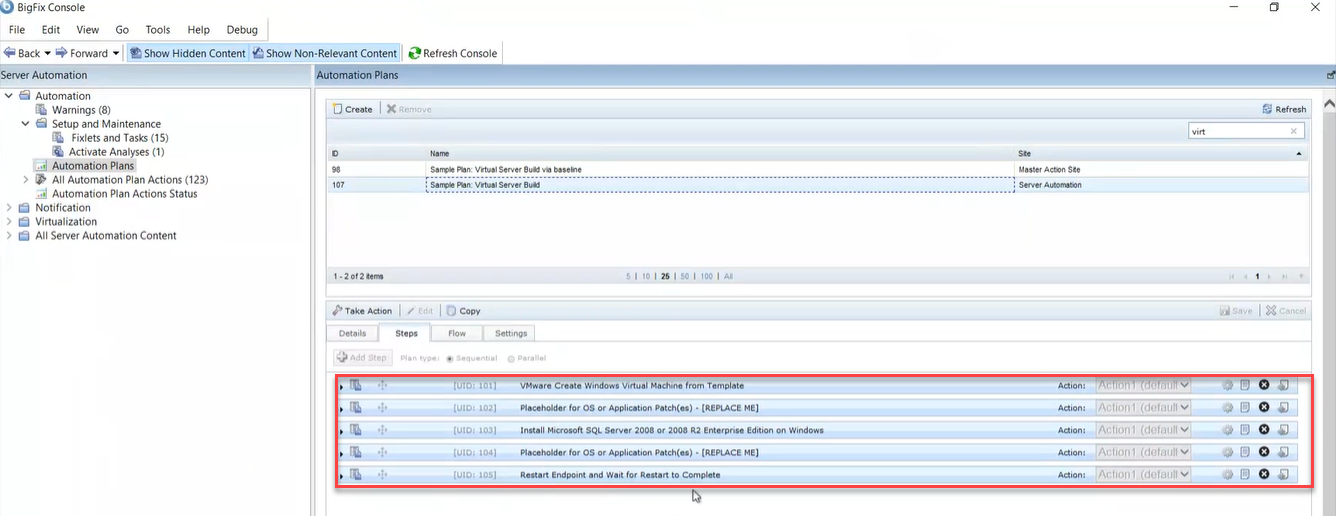Click the Warnings (8) node icon

tap(41, 110)
